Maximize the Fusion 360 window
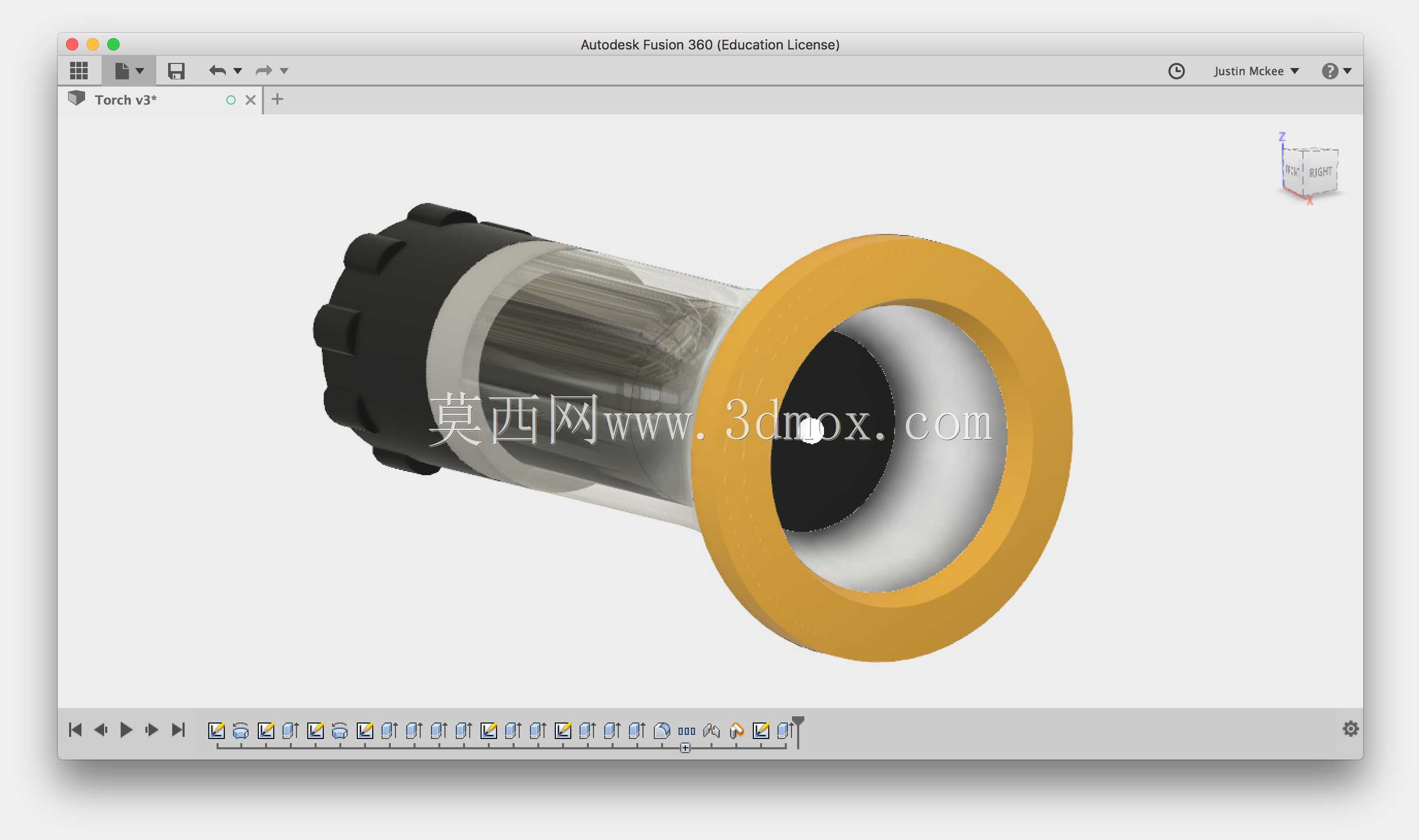1419x840 pixels. [113, 44]
